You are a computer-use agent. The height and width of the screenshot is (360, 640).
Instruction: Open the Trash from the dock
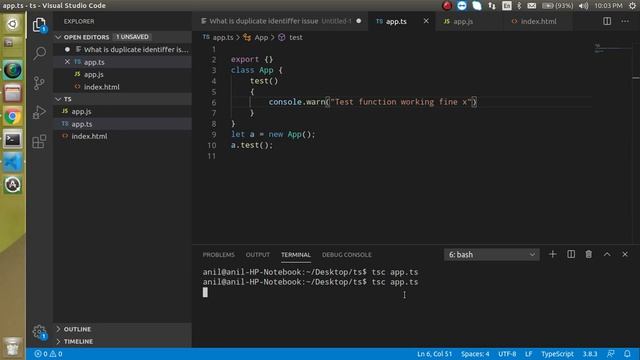pyautogui.click(x=13, y=347)
